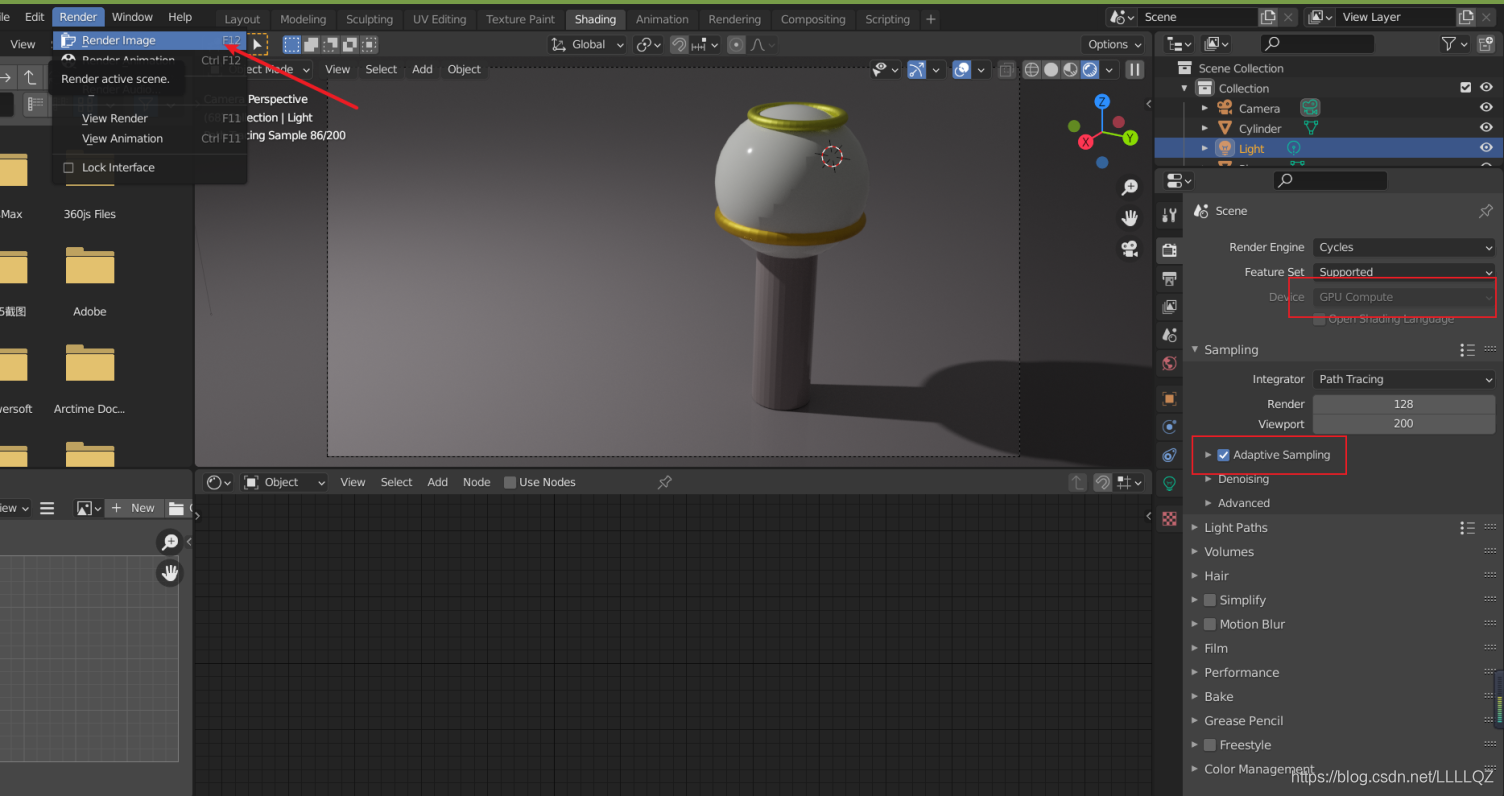Click the Z axis on navigation gizmo

point(1102,102)
